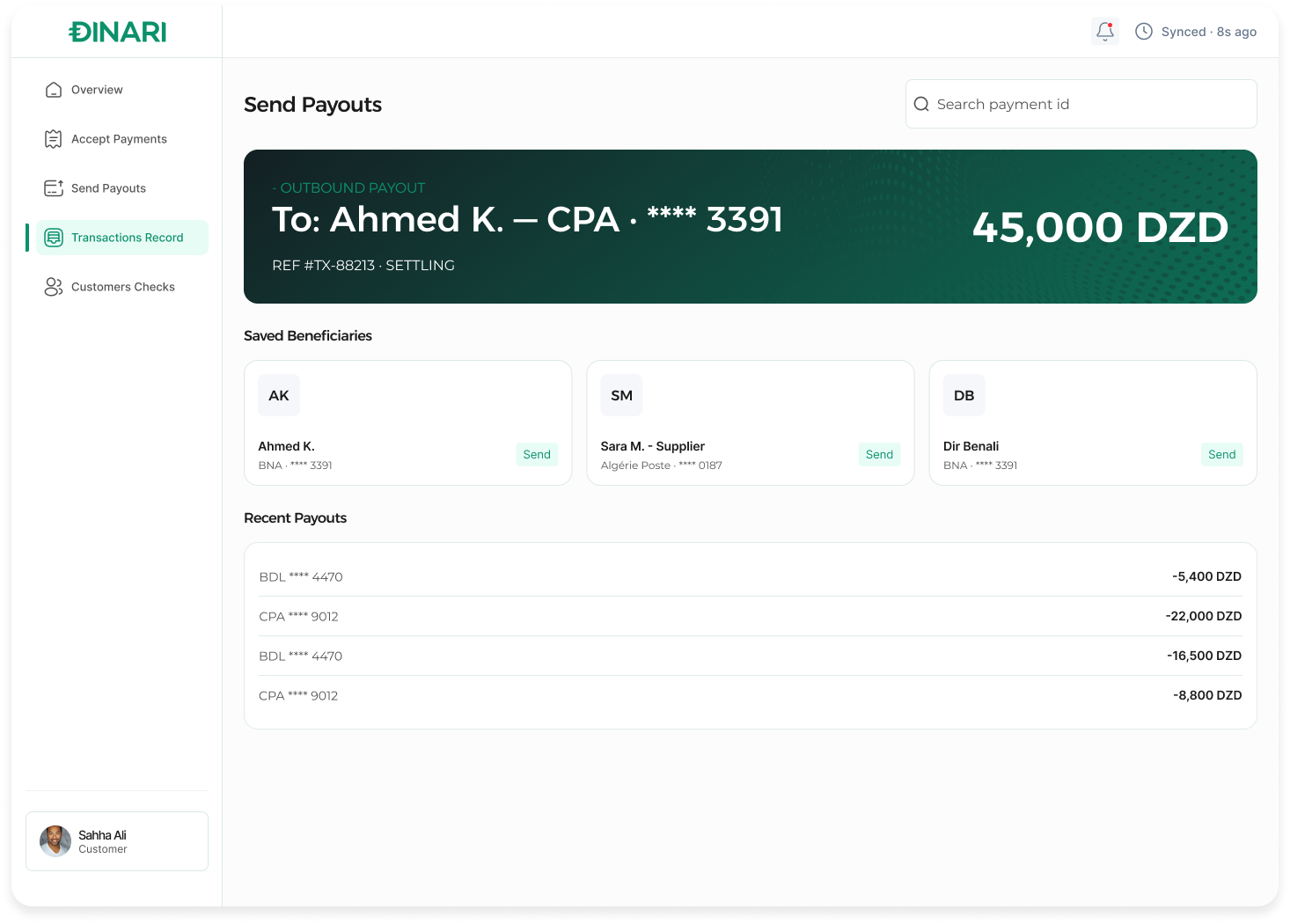Click the -5,400 DZD amount
The image size is (1290, 924).
click(1206, 576)
